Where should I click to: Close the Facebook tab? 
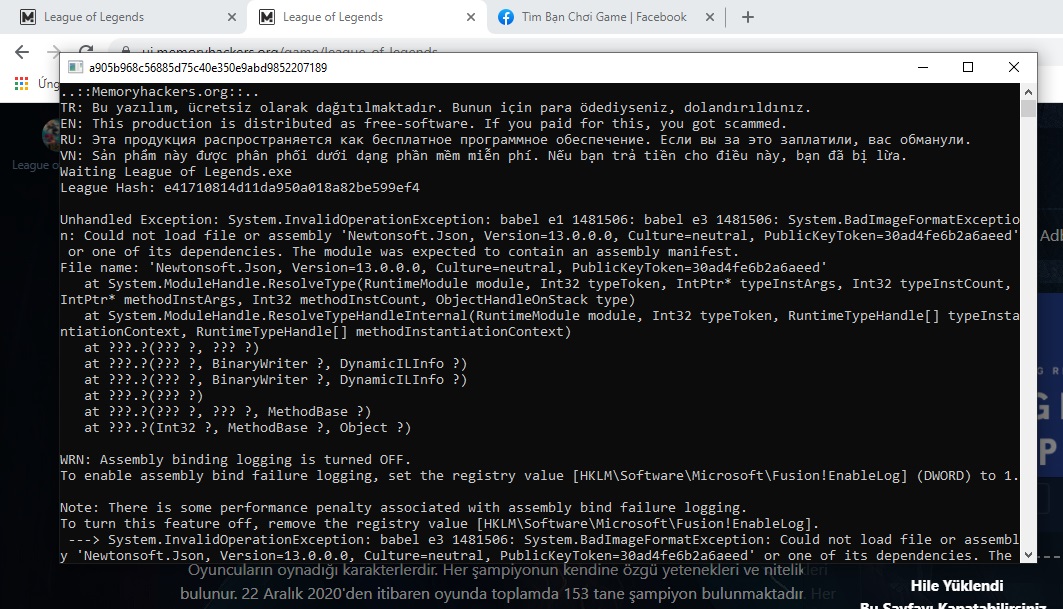point(710,17)
